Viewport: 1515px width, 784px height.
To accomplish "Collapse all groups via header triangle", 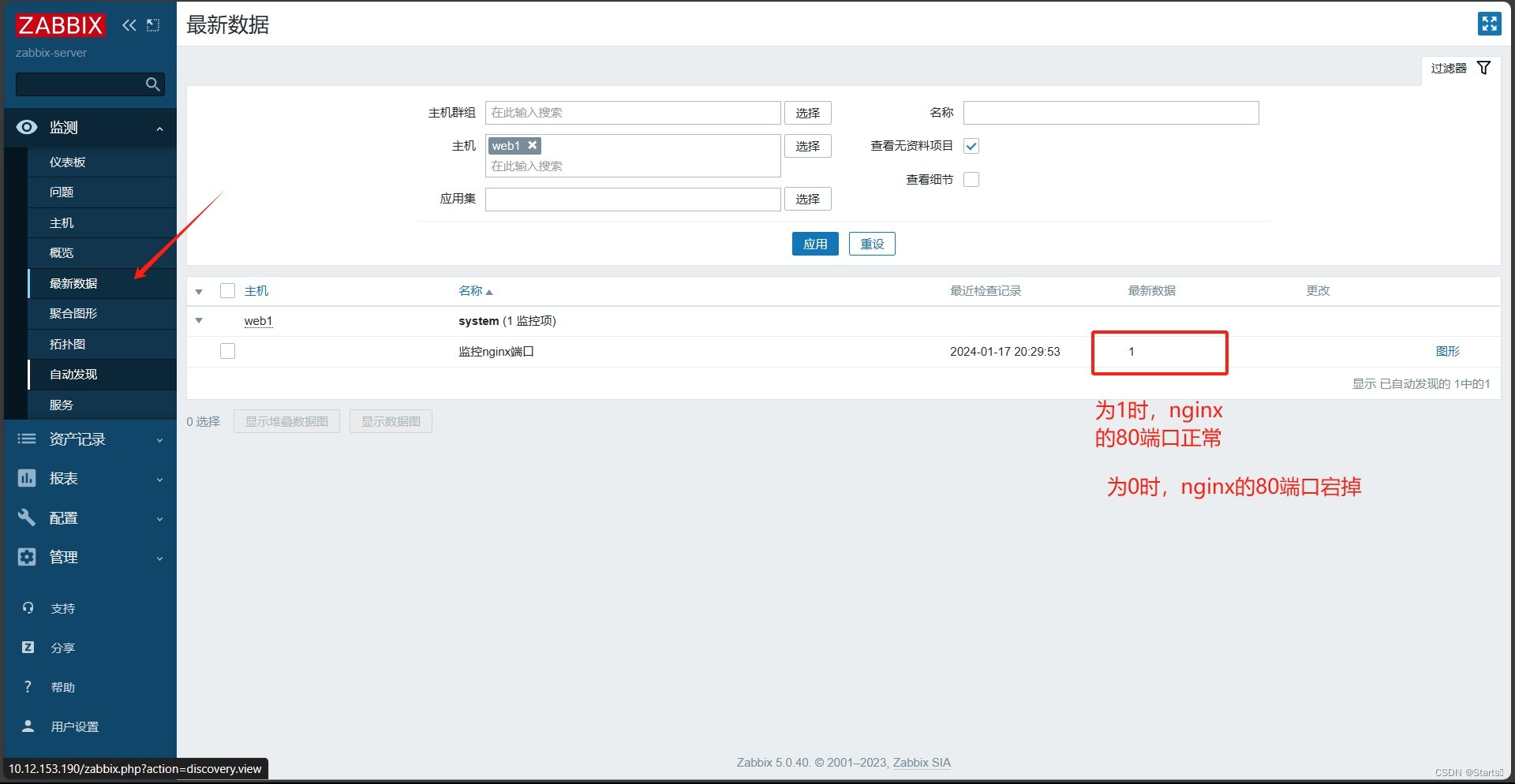I will [x=199, y=292].
